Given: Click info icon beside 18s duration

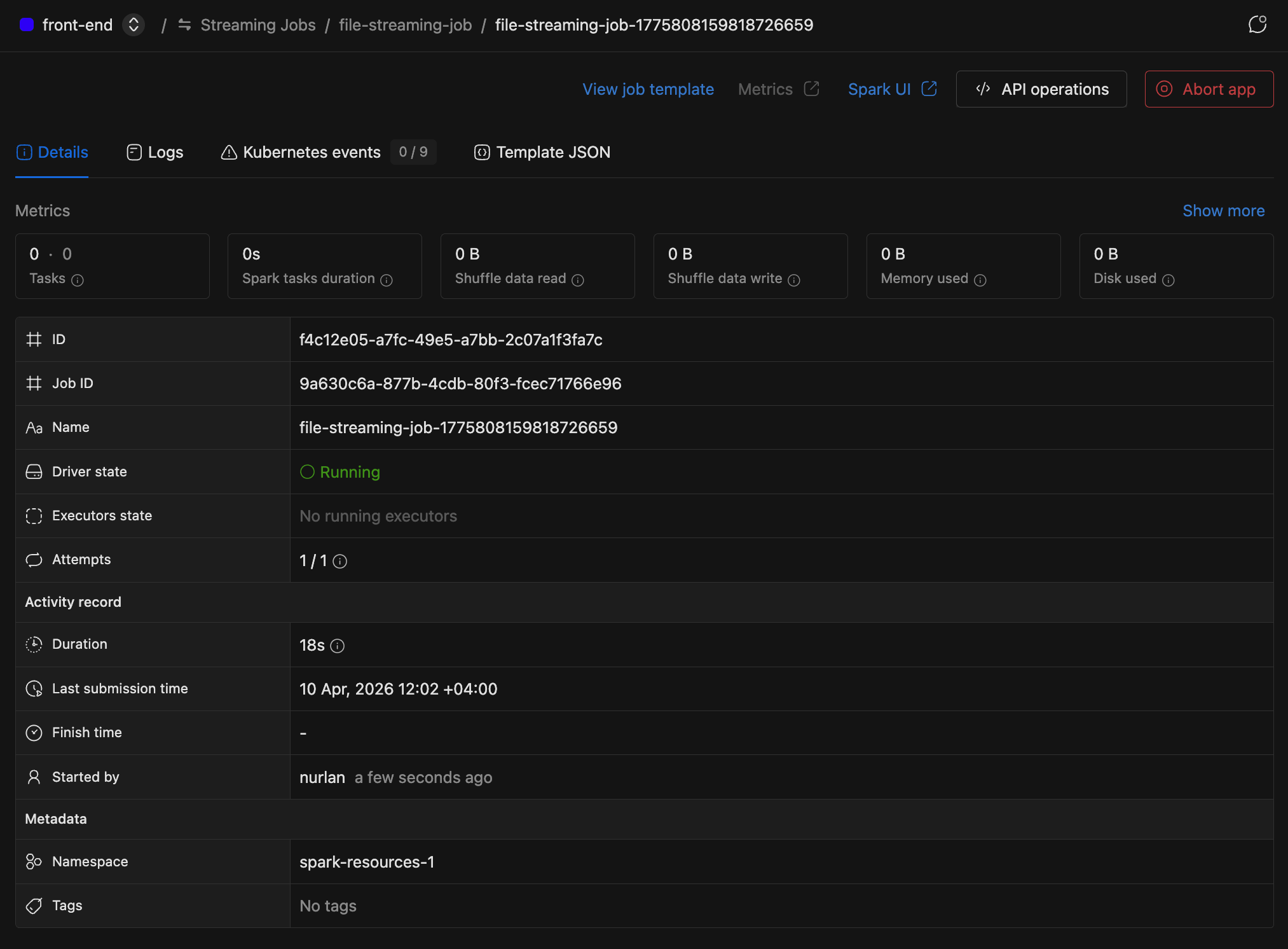Looking at the screenshot, I should pyautogui.click(x=338, y=646).
